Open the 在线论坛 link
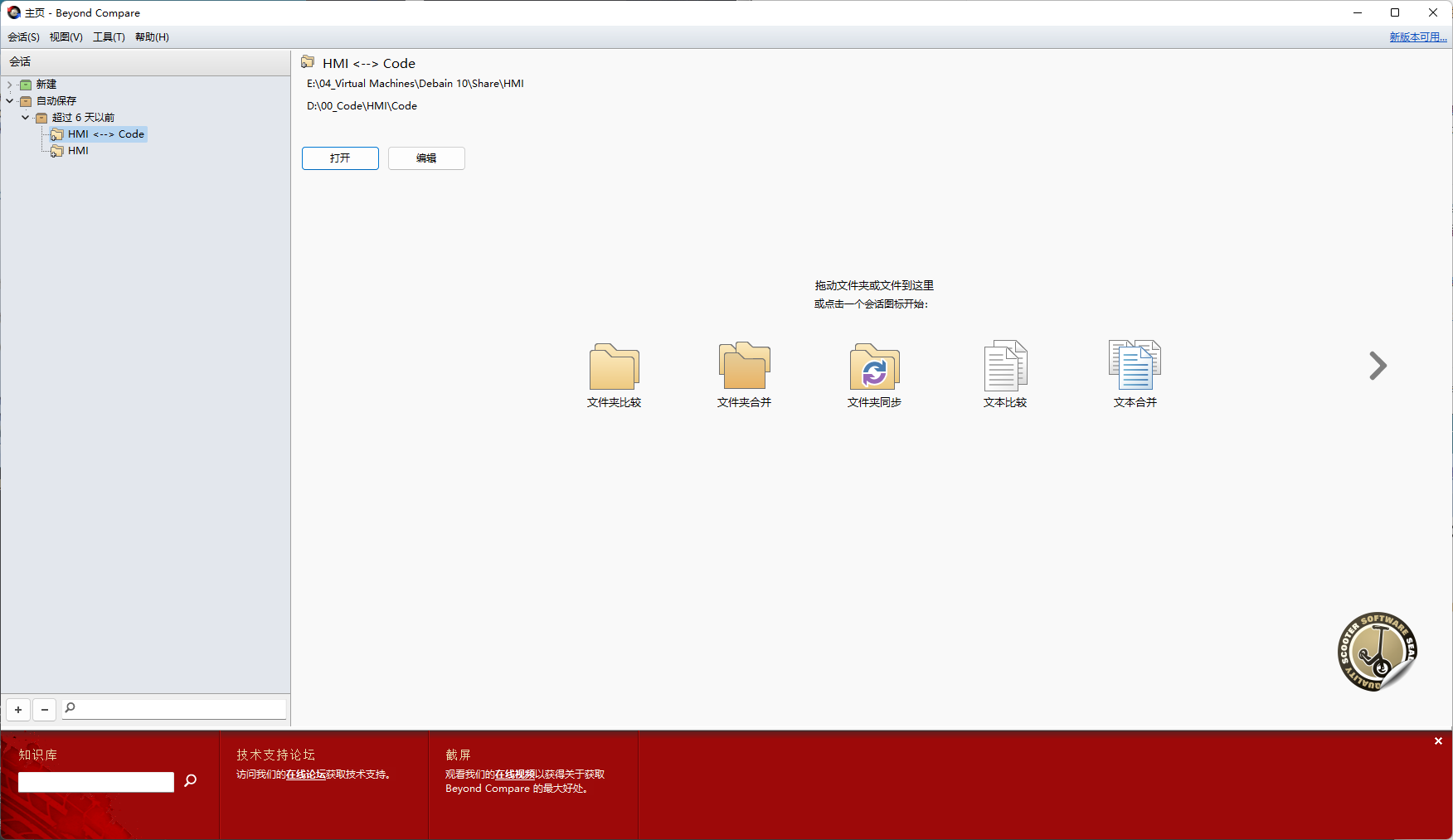This screenshot has width=1453, height=840. 306,774
